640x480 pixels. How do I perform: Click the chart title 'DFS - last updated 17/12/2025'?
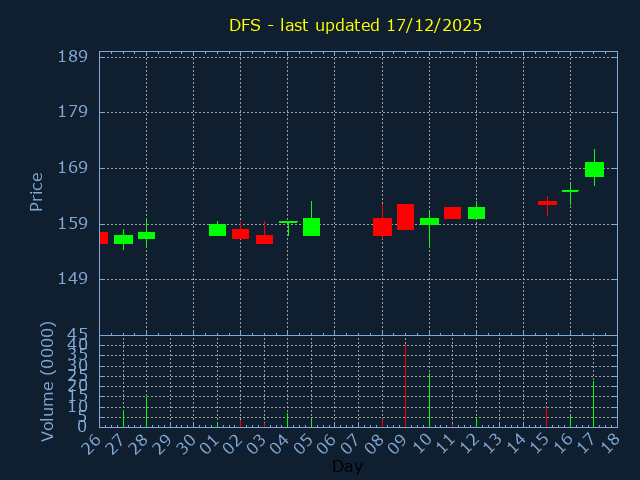point(355,25)
